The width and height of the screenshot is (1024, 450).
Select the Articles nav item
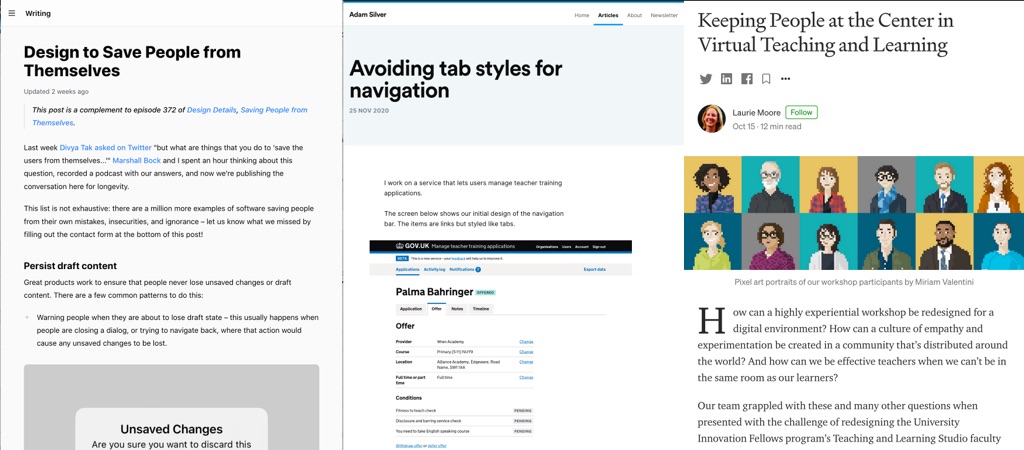pos(608,15)
